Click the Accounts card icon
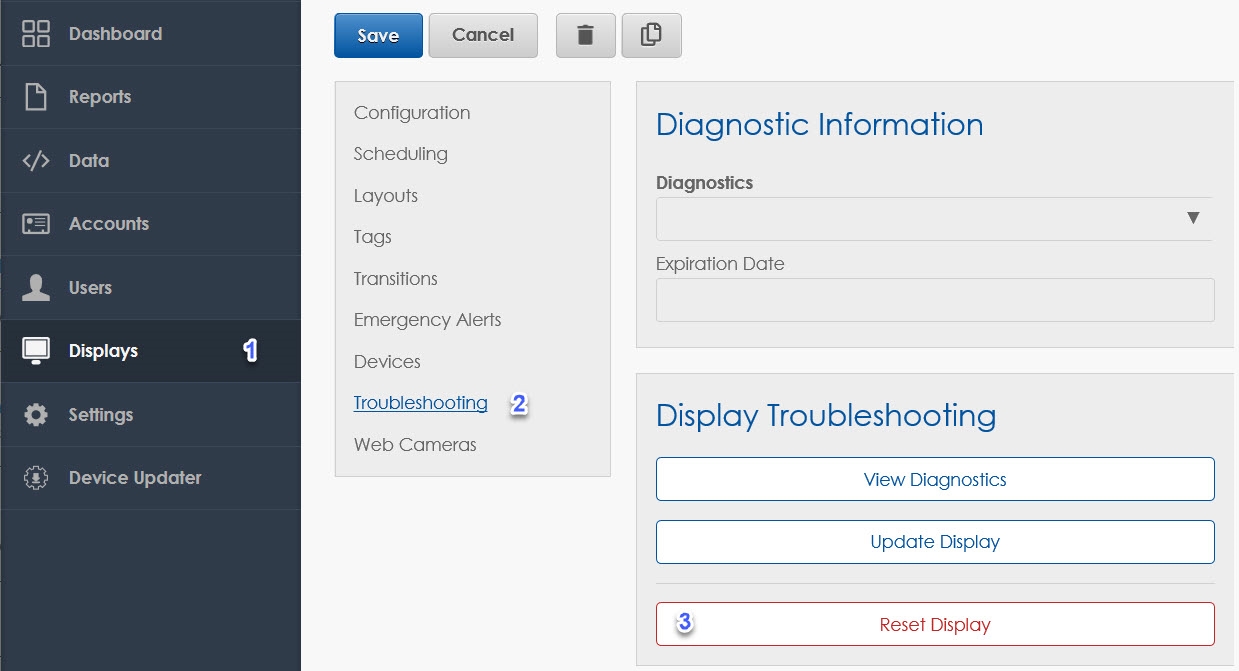The width and height of the screenshot is (1239, 671). click(36, 224)
